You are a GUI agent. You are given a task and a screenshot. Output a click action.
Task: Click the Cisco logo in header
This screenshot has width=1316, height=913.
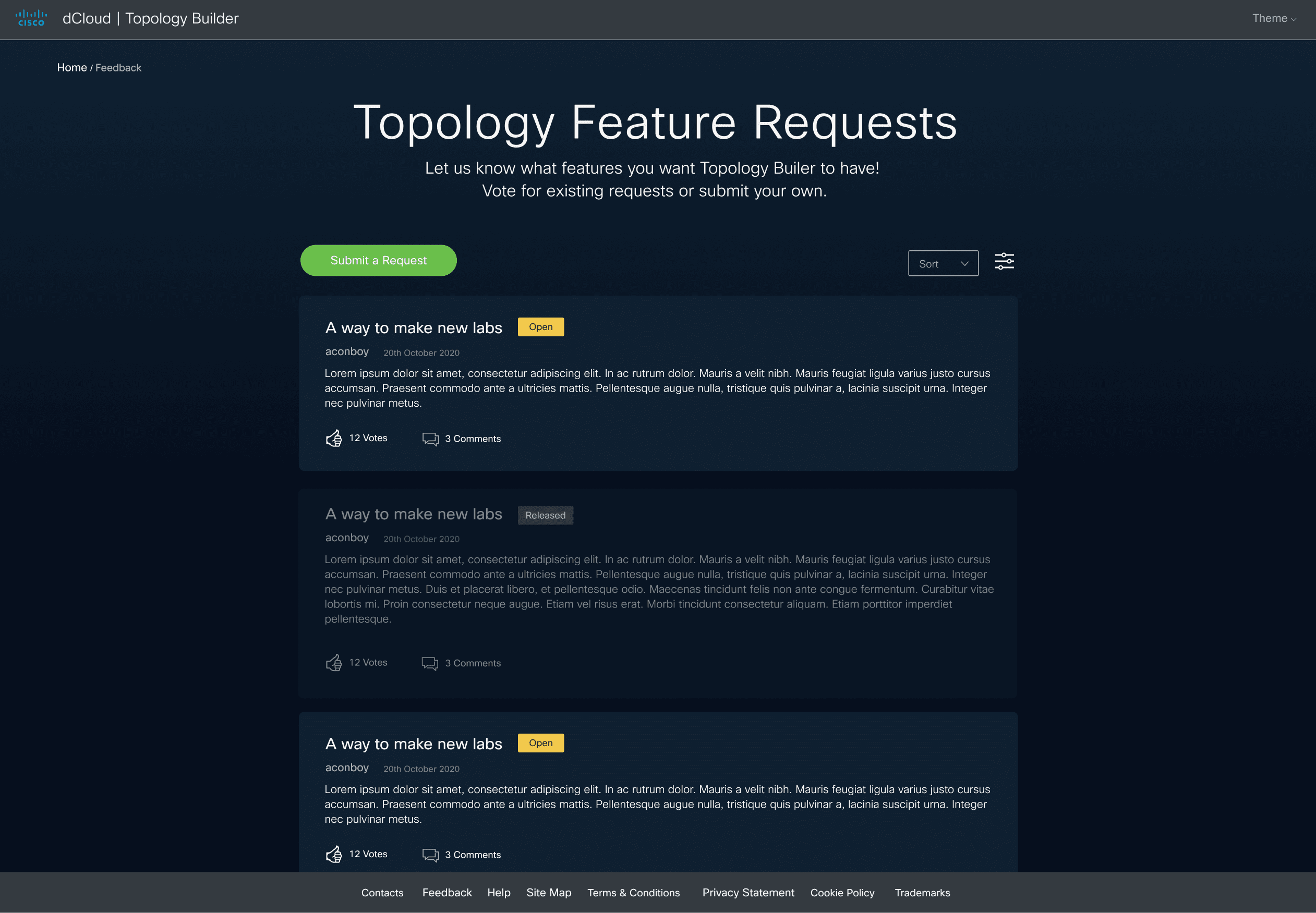[x=31, y=18]
